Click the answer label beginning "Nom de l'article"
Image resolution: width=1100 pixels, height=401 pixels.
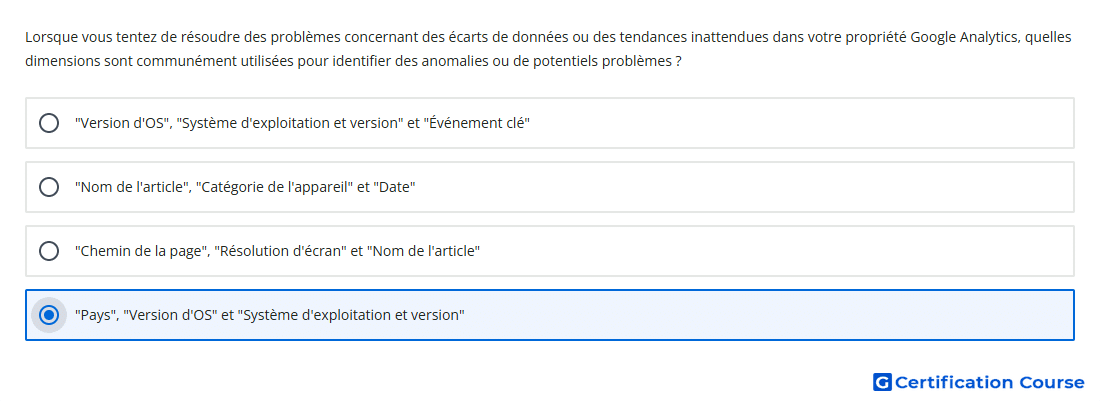click(245, 187)
